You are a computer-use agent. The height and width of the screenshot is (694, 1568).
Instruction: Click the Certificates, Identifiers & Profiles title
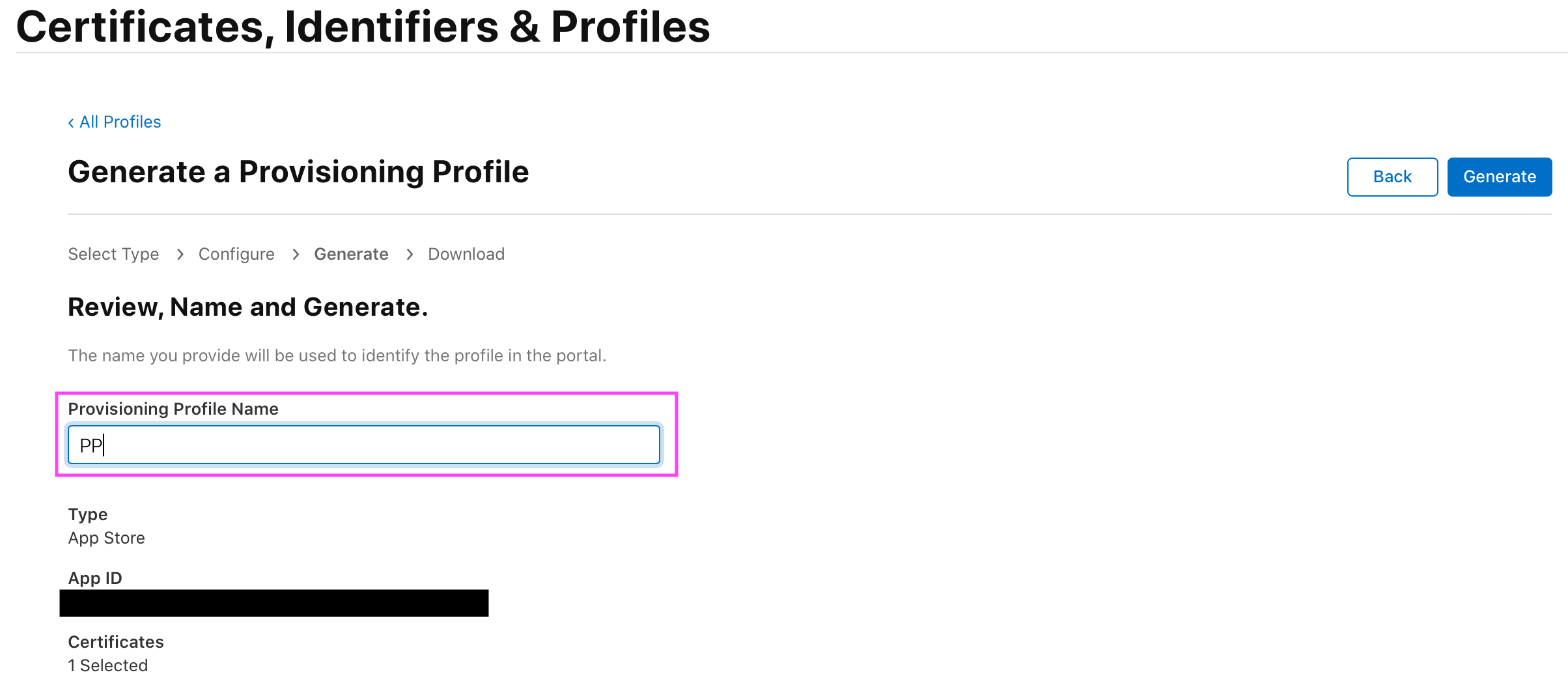coord(363,27)
